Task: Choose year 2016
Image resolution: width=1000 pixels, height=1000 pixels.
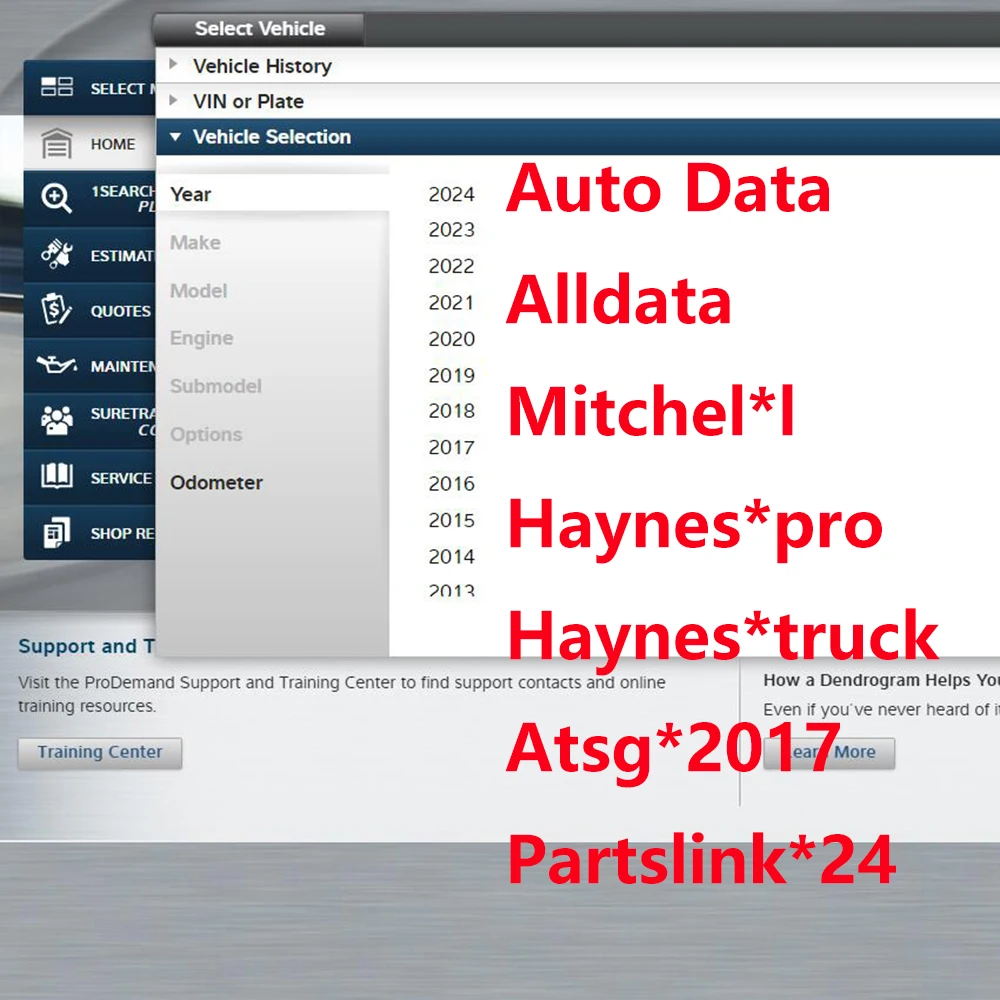Action: [x=452, y=483]
